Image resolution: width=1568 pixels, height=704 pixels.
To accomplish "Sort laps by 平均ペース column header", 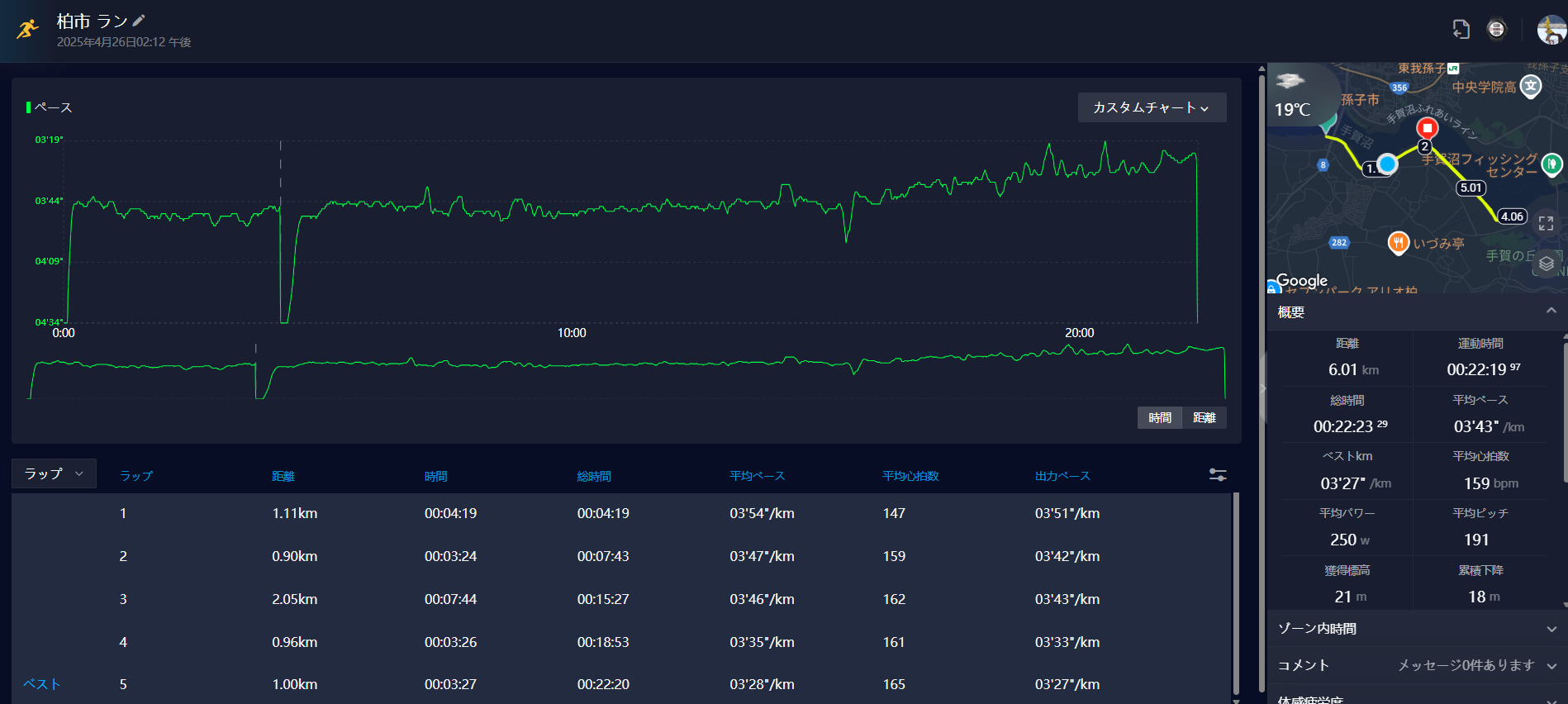I will tap(757, 476).
